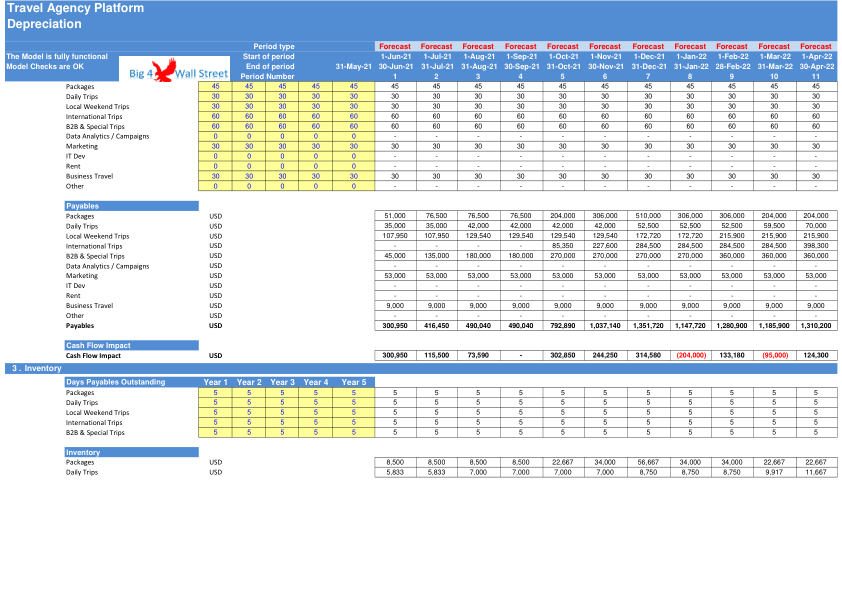Select Model Checks are OK status text
Viewport: 842px width, 596px height.
pos(45,67)
